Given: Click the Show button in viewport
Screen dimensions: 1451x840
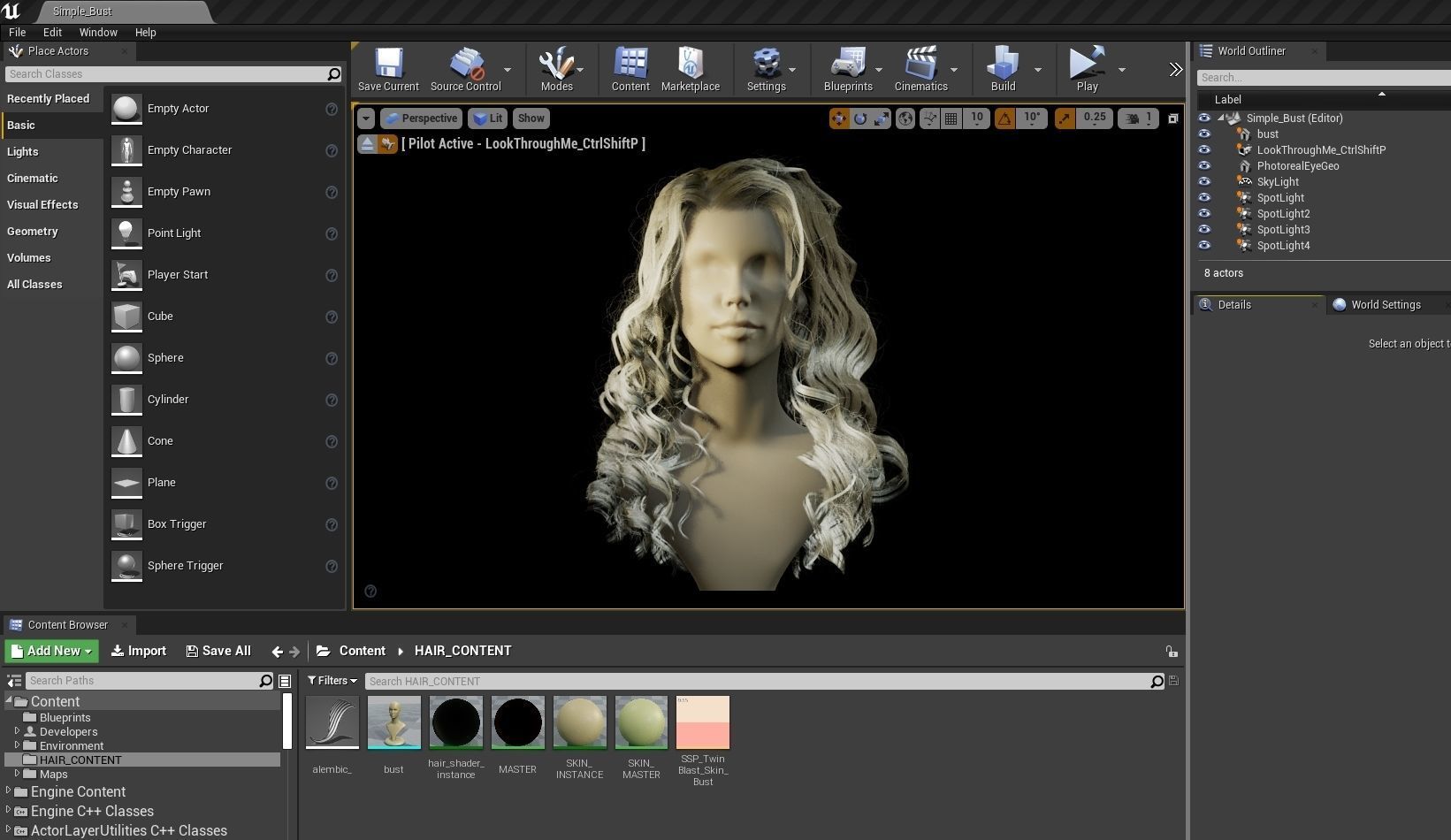Looking at the screenshot, I should (531, 118).
